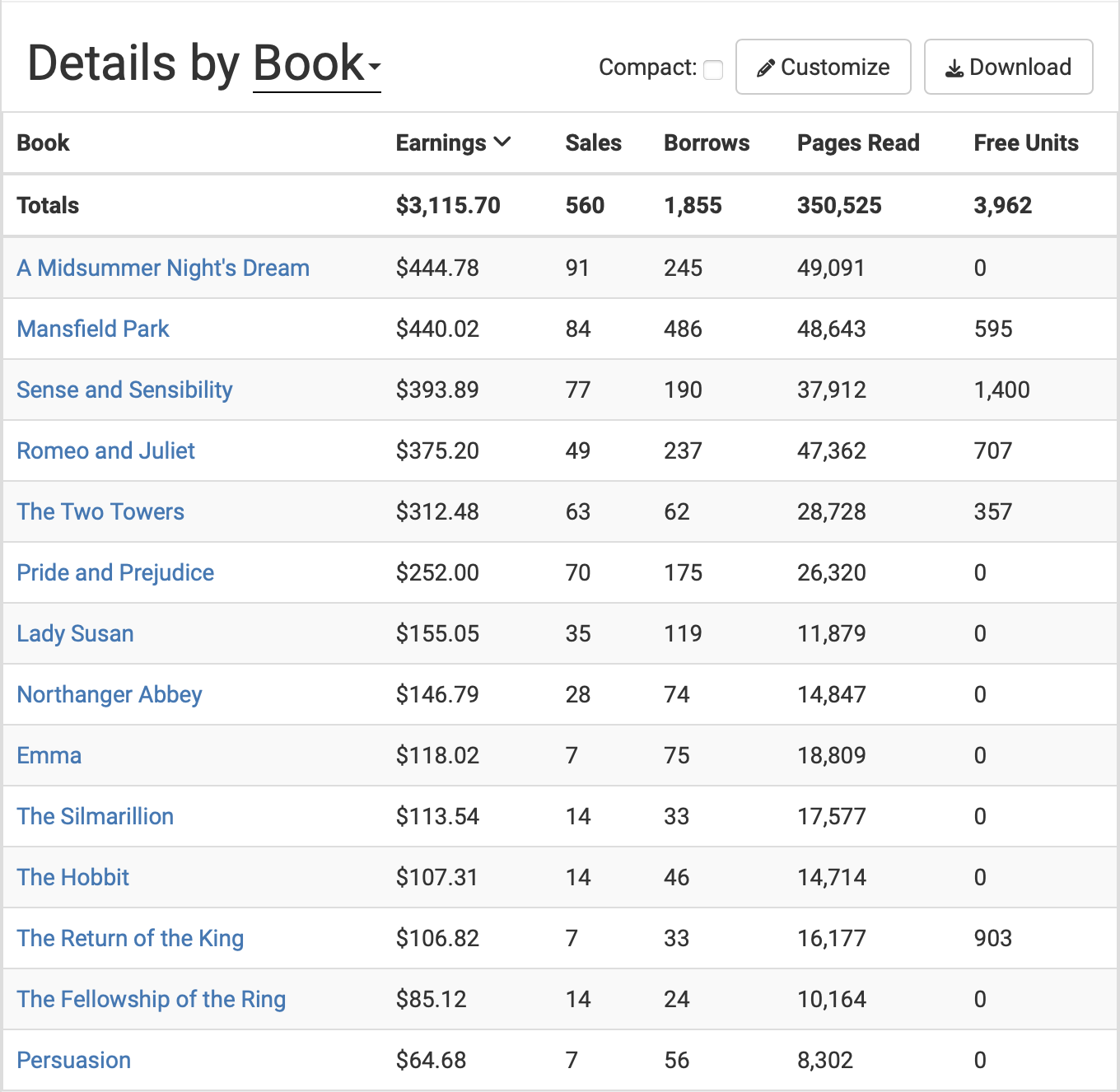The height and width of the screenshot is (1092, 1120).
Task: Open the Pride and Prejudice link
Action: (x=115, y=572)
